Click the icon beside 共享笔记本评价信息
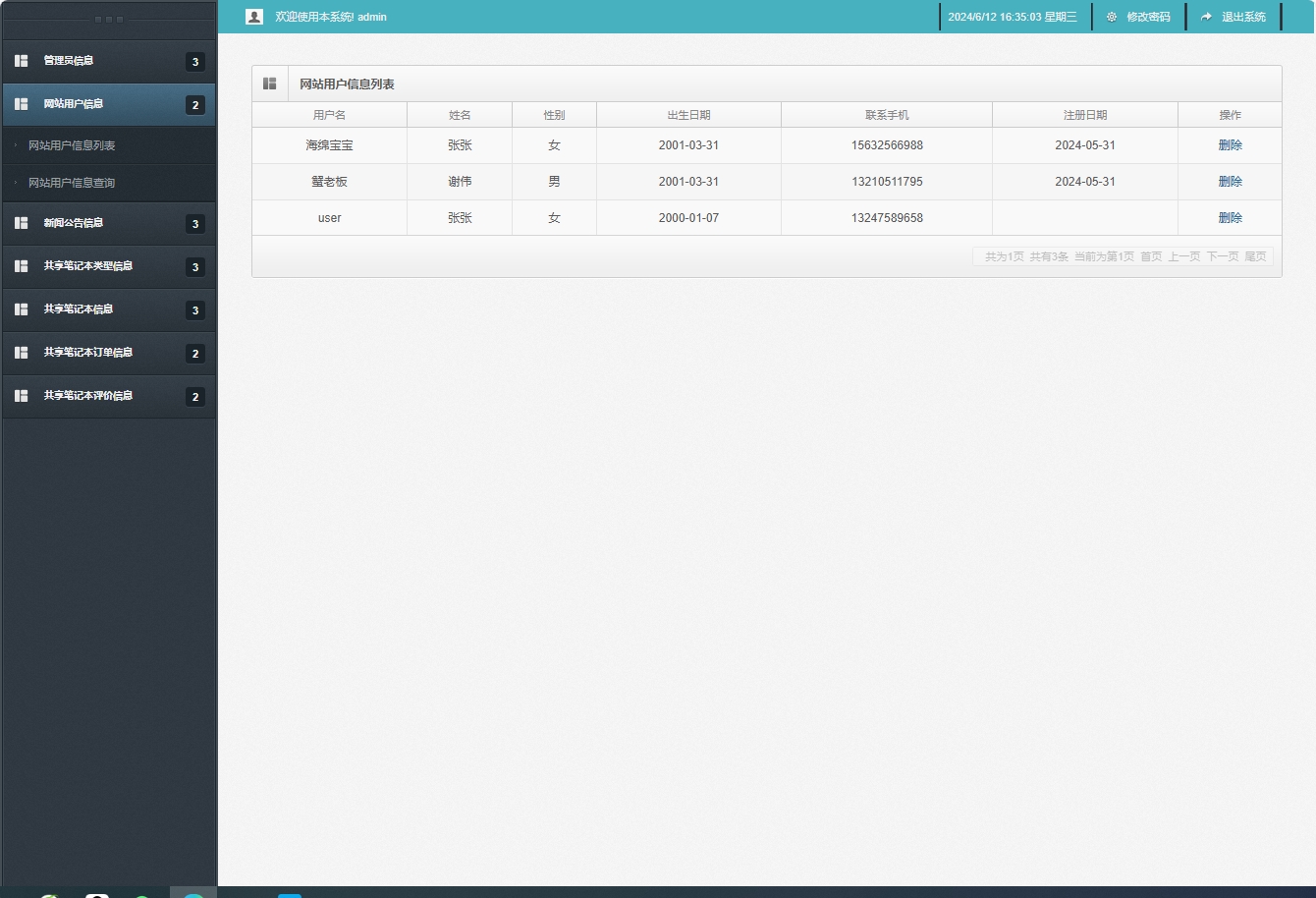 [22, 396]
